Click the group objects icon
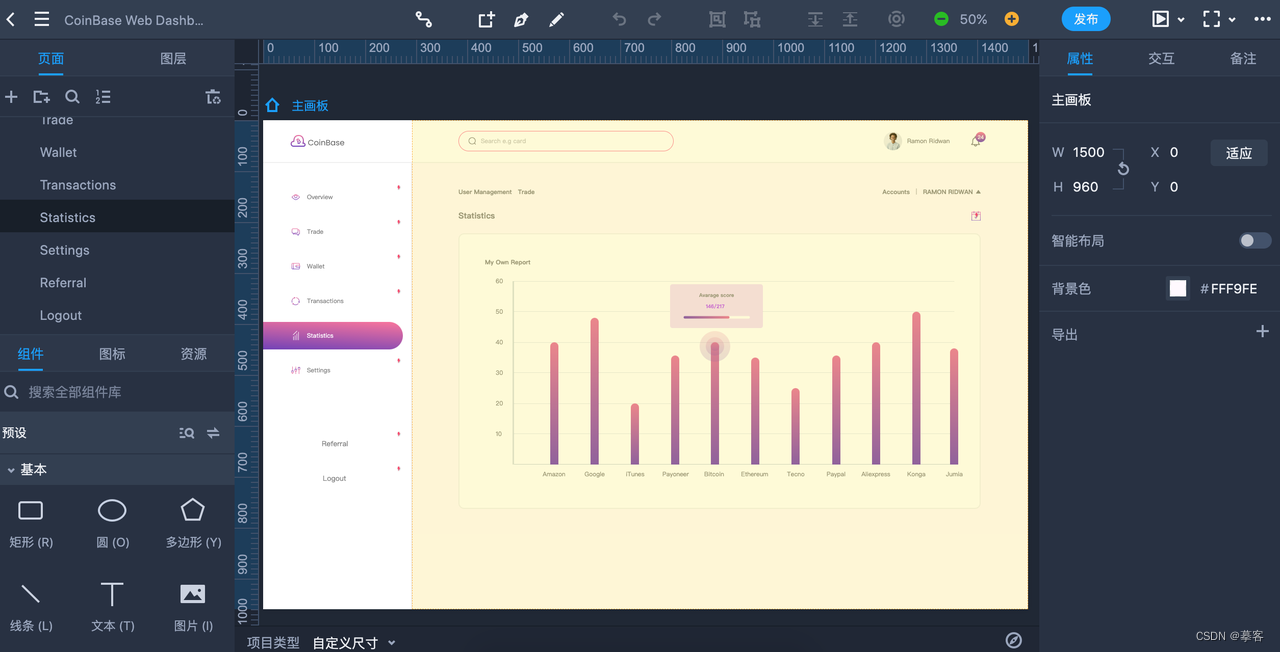The width and height of the screenshot is (1280, 652). (717, 19)
